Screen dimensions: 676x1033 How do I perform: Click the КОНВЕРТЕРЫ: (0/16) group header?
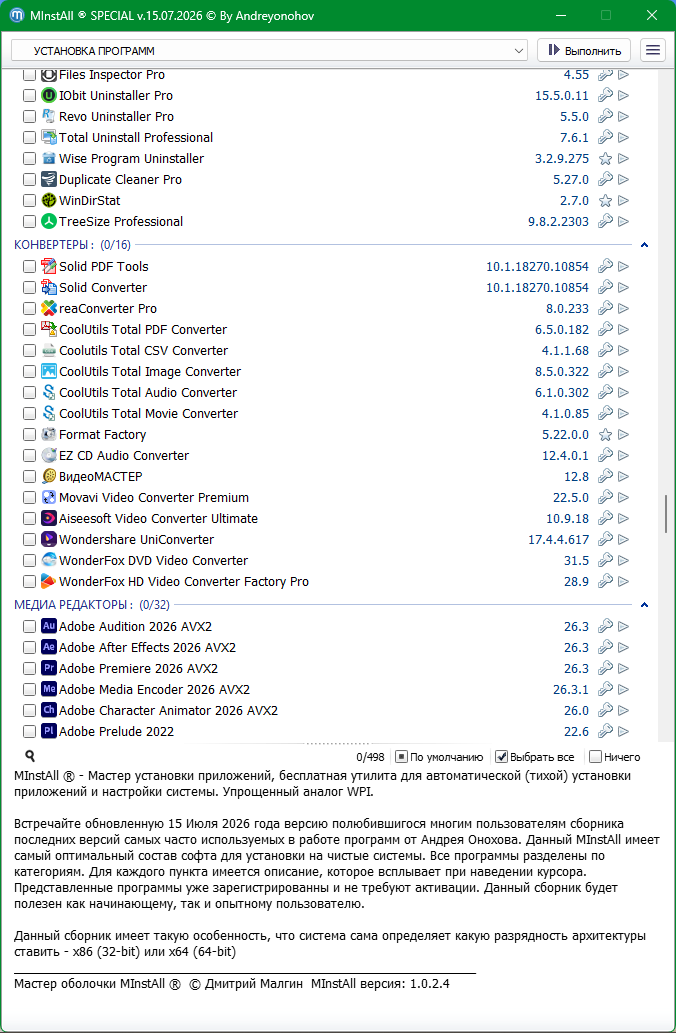point(72,245)
